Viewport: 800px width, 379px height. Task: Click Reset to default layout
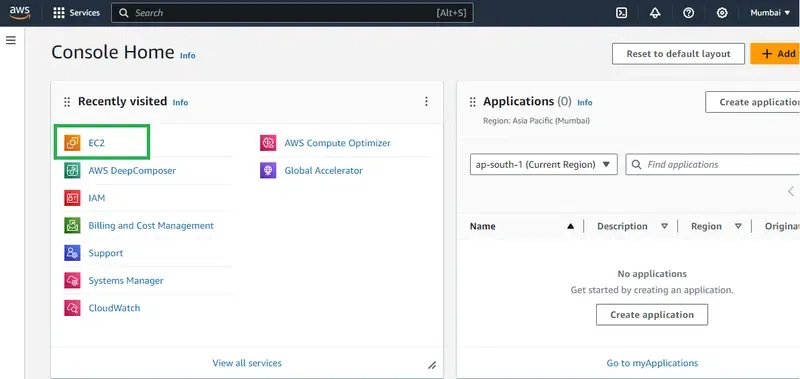[x=678, y=54]
